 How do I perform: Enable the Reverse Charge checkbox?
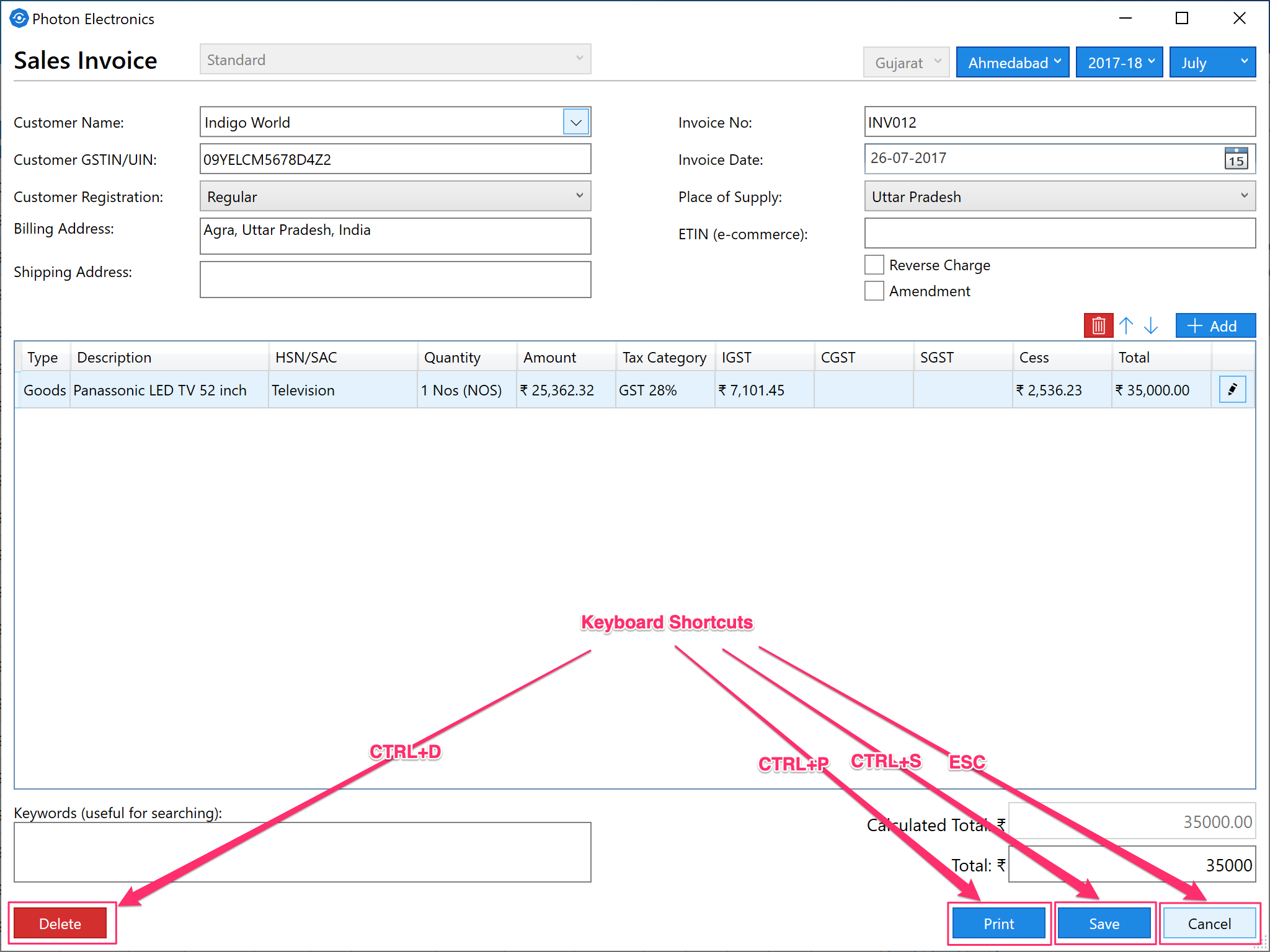[x=874, y=265]
